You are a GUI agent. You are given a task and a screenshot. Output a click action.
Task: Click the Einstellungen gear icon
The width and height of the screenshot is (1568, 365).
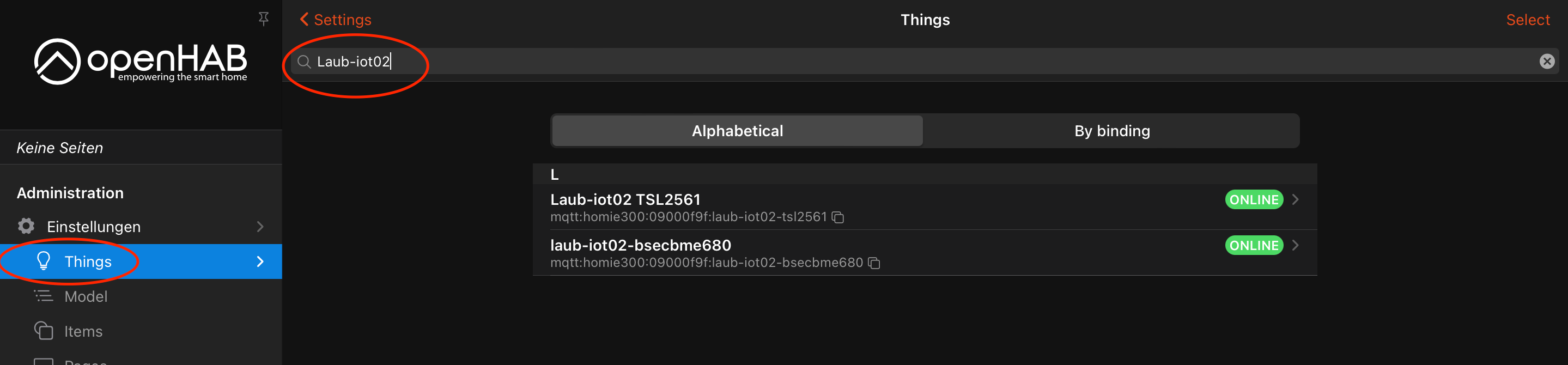pos(26,226)
